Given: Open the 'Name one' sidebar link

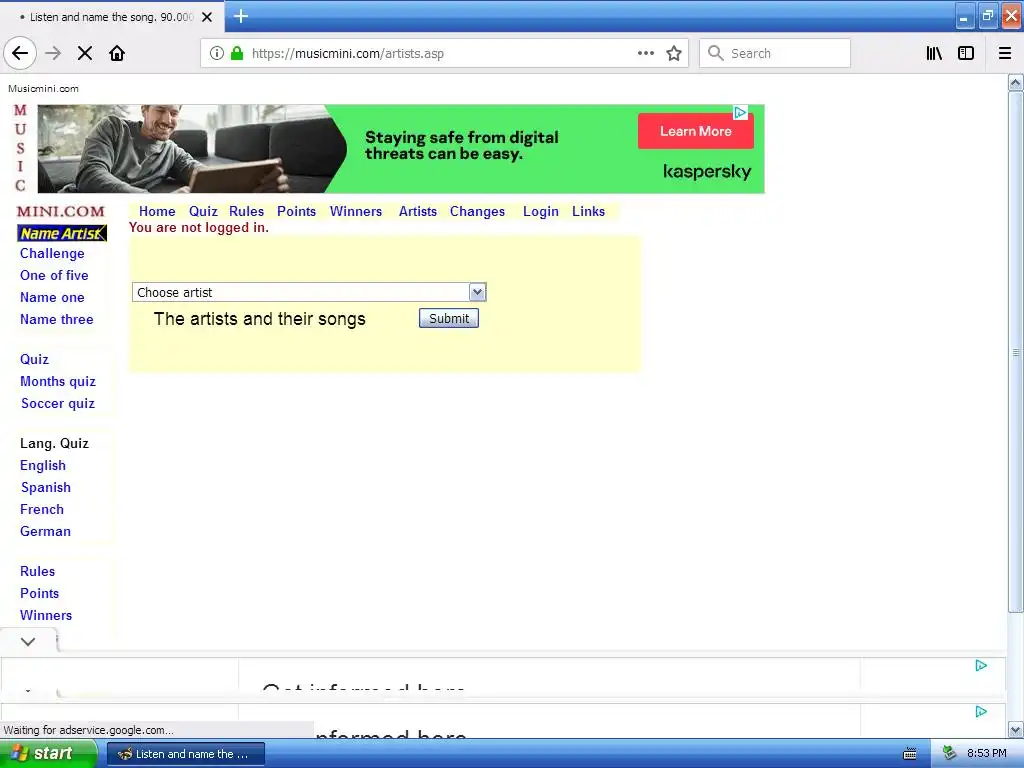Looking at the screenshot, I should (52, 297).
